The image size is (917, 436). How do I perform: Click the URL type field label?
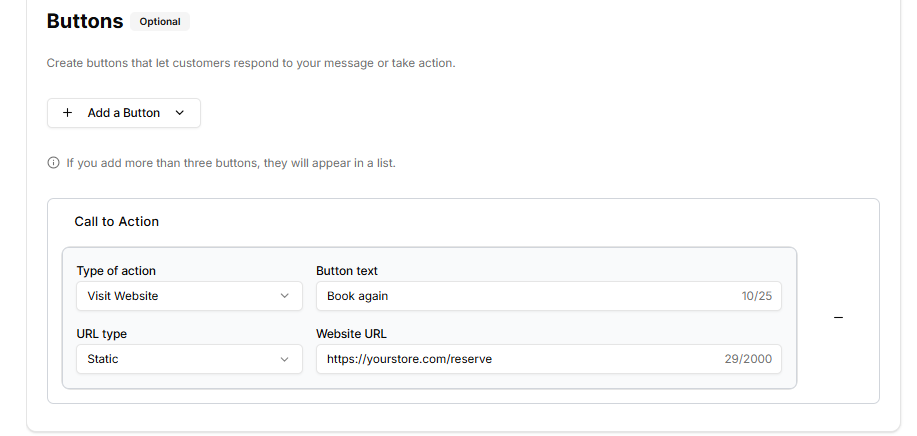(x=102, y=334)
